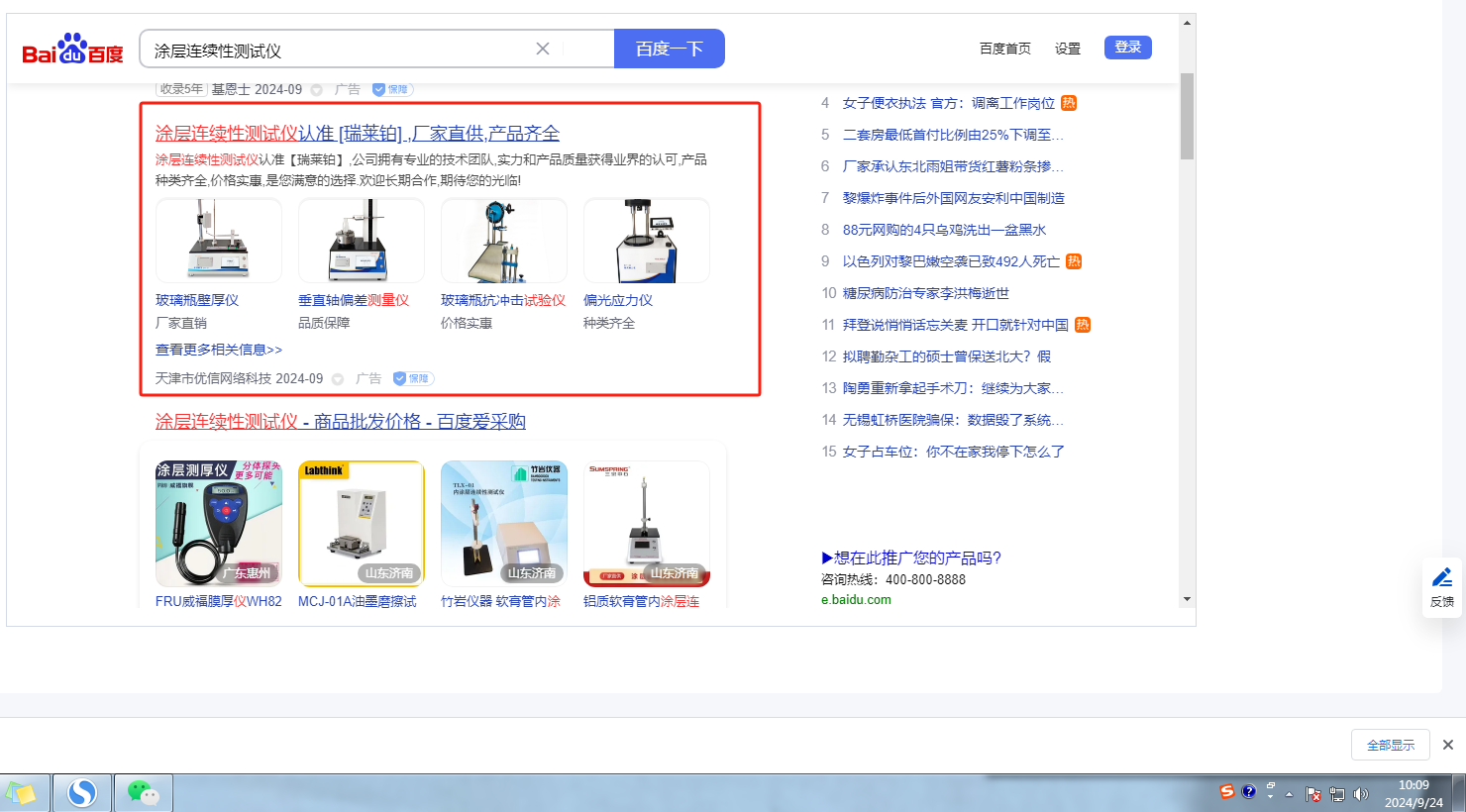Open the WeChat taskbar icon
This screenshot has width=1466, height=812.
[144, 793]
